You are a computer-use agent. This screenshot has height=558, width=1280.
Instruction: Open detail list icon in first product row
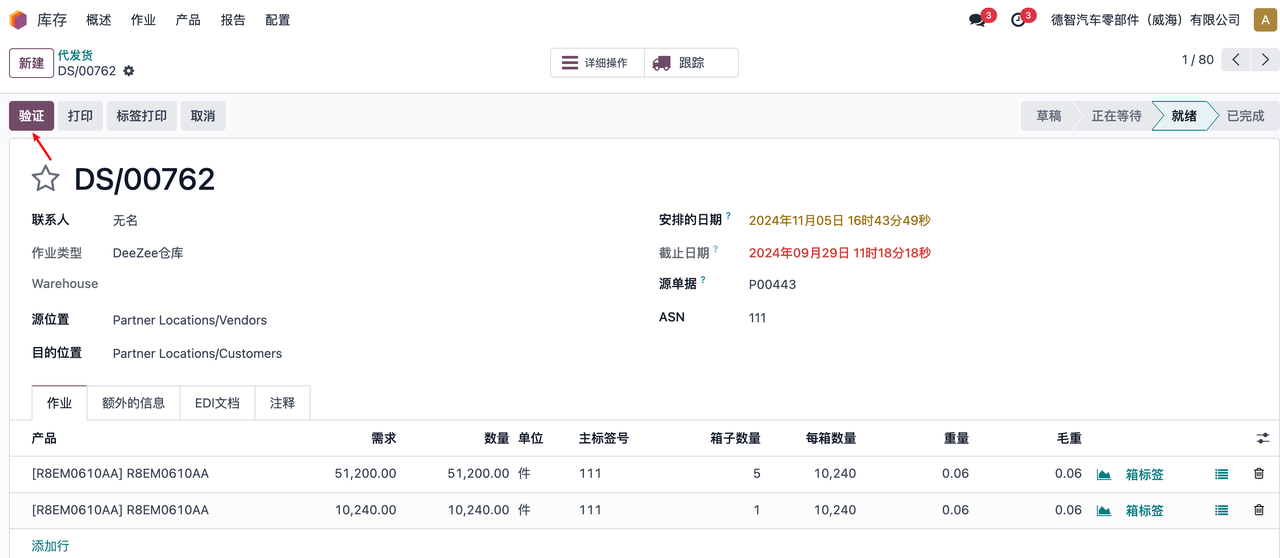coord(1221,474)
